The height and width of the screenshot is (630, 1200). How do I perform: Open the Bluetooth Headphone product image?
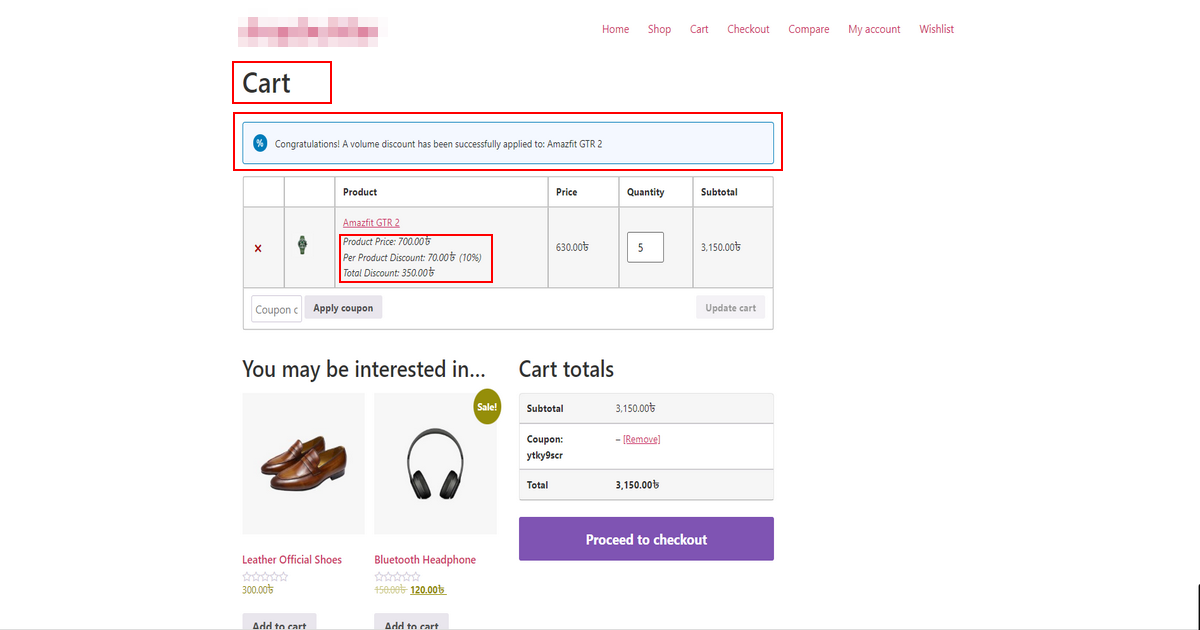pos(435,464)
